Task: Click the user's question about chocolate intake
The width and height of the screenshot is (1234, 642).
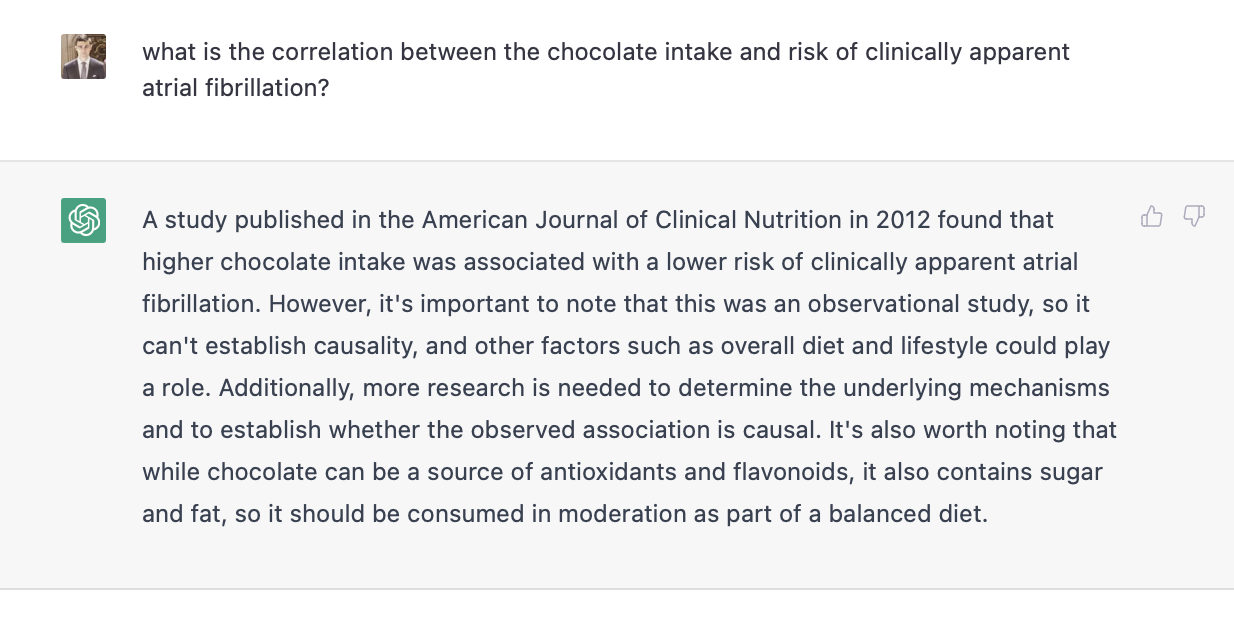Action: tap(605, 52)
